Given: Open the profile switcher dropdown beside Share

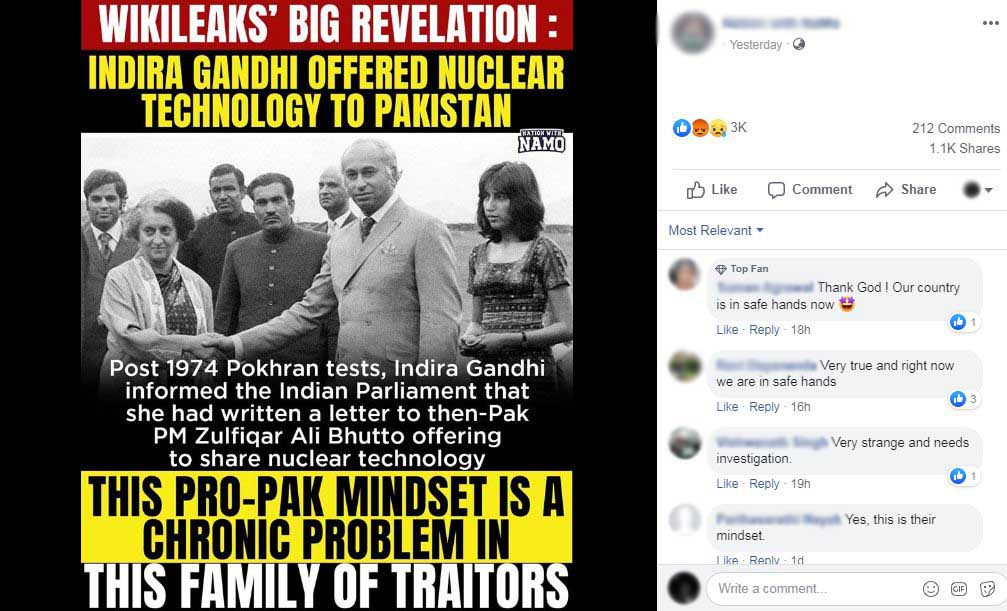Looking at the screenshot, I should (977, 190).
